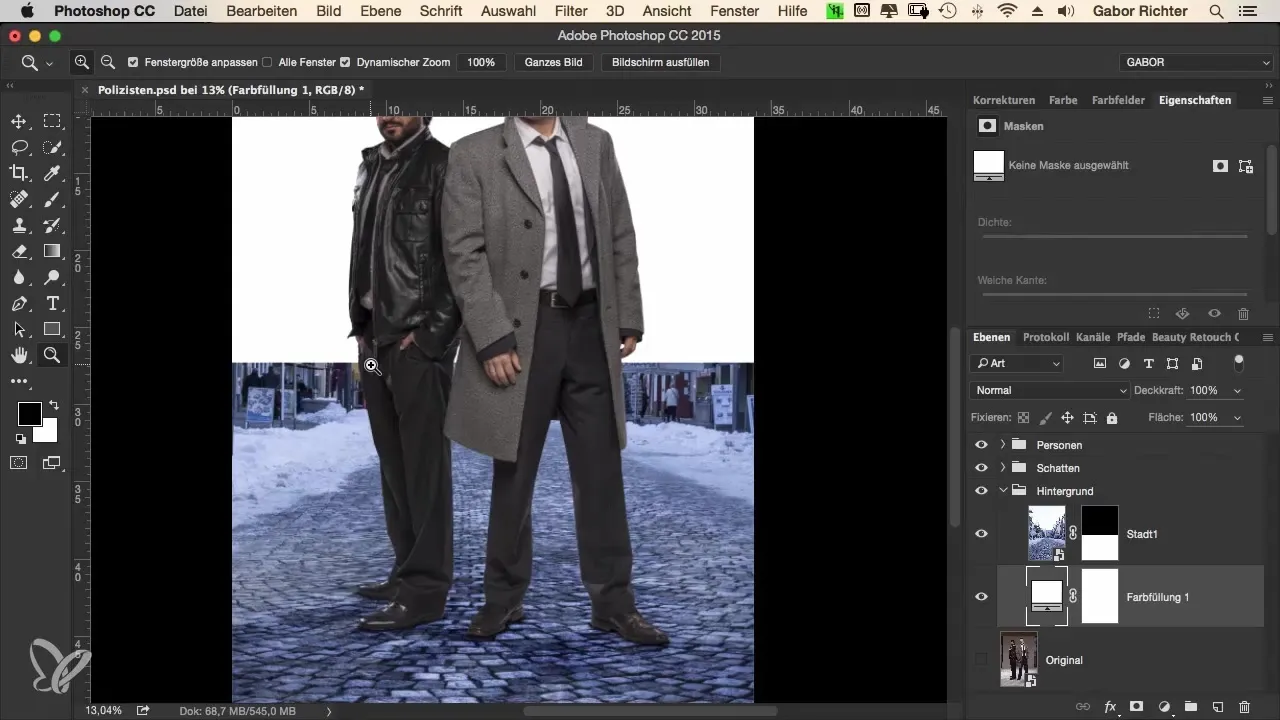Click the 100% zoom button
Screen dimensions: 1280x720
(x=481, y=62)
